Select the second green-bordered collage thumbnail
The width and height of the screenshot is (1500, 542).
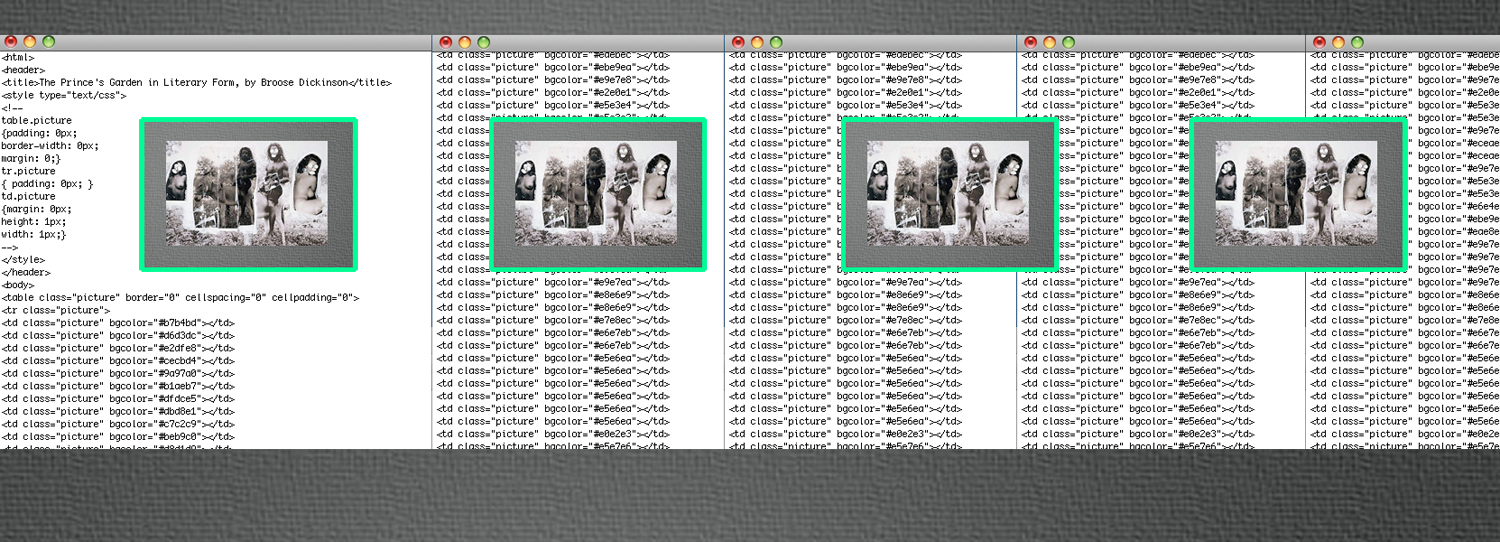coord(598,194)
